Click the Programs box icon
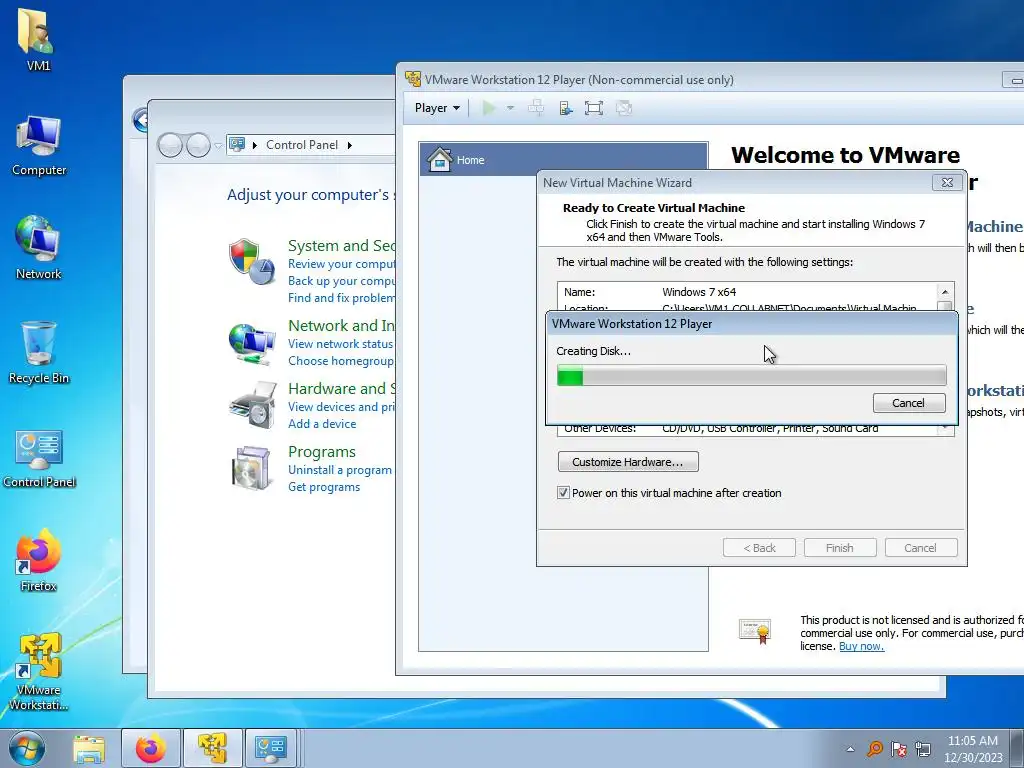Viewport: 1024px width, 768px height. 251,468
